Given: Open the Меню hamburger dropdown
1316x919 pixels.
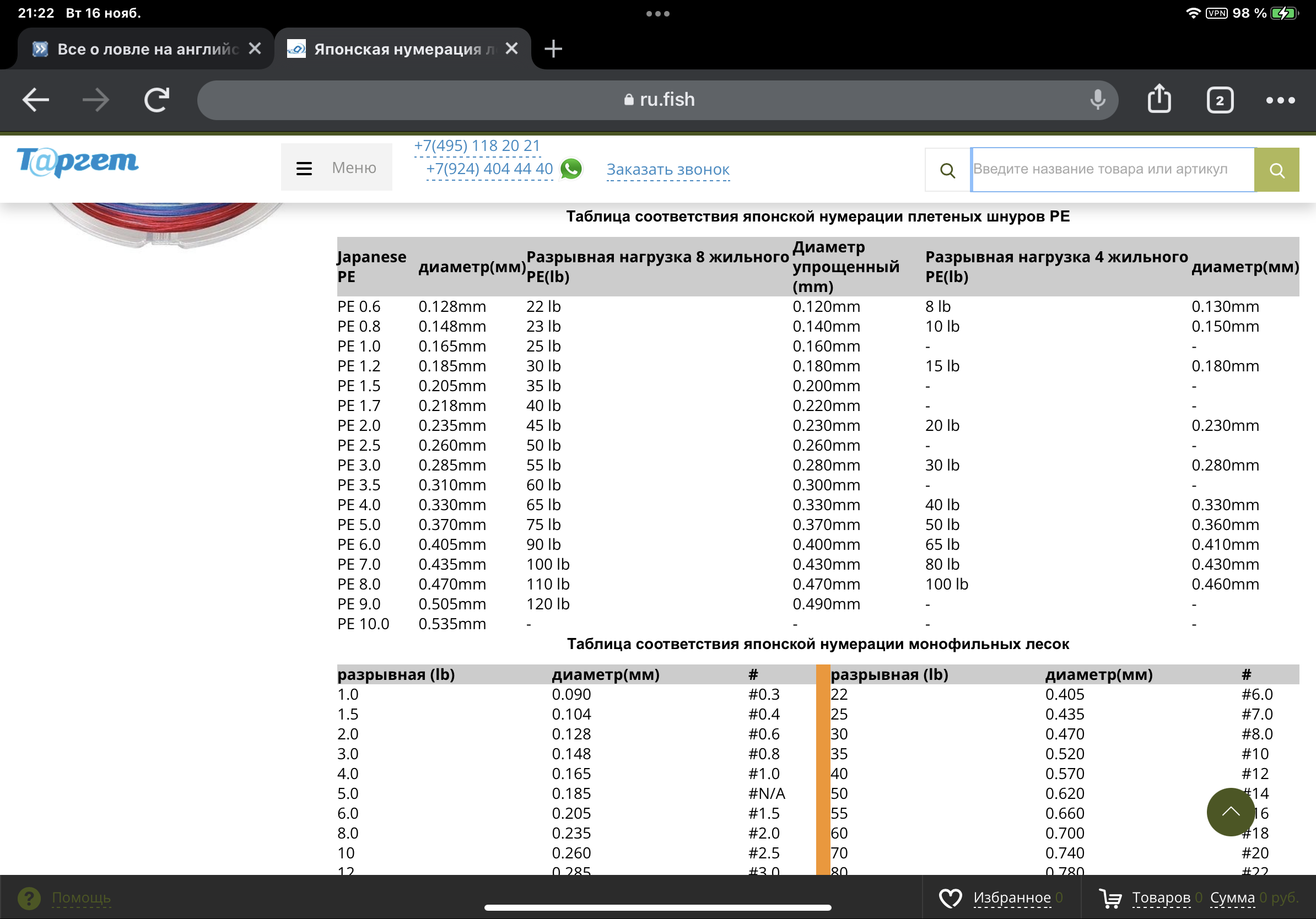Looking at the screenshot, I should (x=337, y=167).
